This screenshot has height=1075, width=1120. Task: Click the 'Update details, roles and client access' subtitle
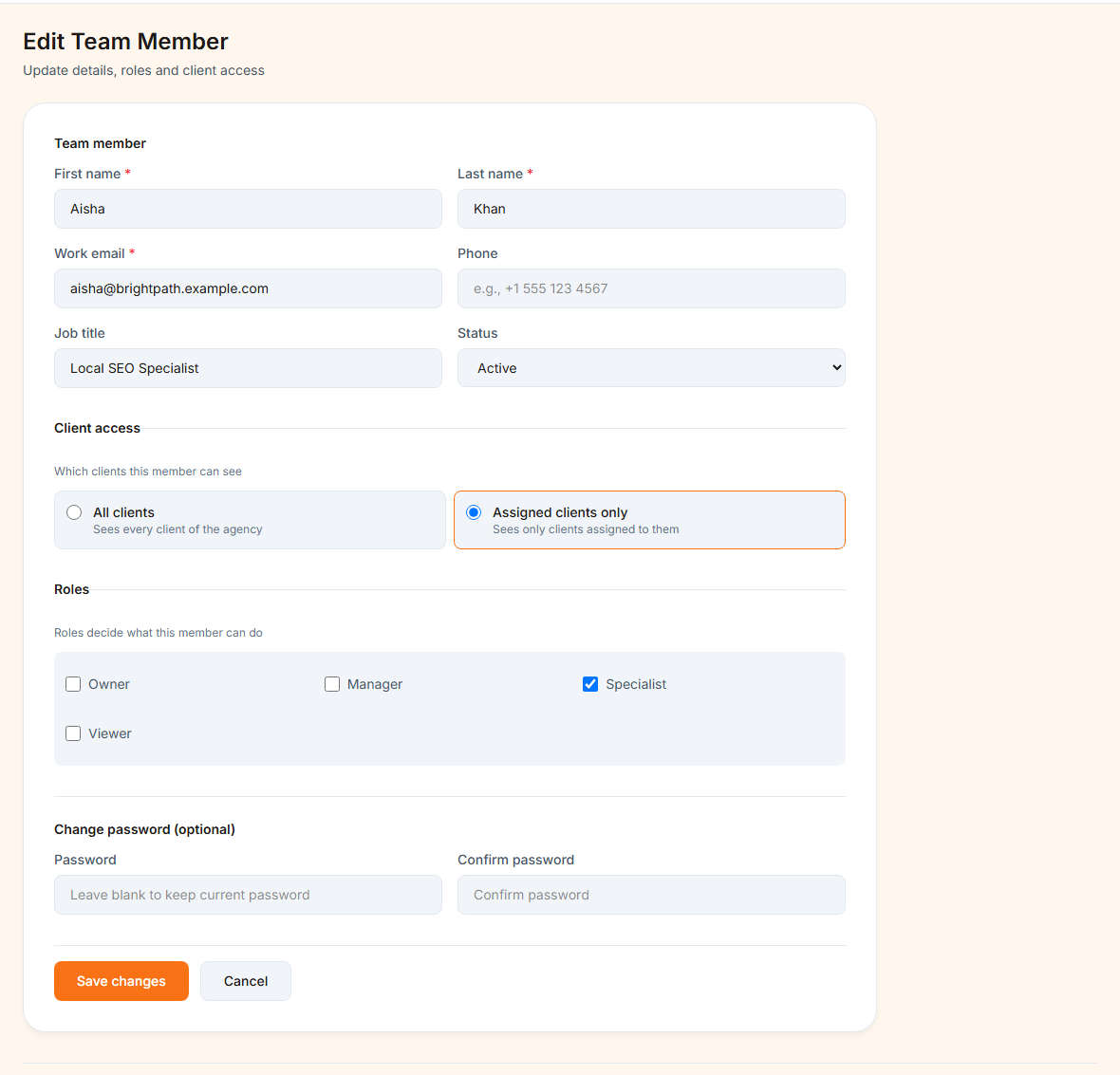coord(143,70)
